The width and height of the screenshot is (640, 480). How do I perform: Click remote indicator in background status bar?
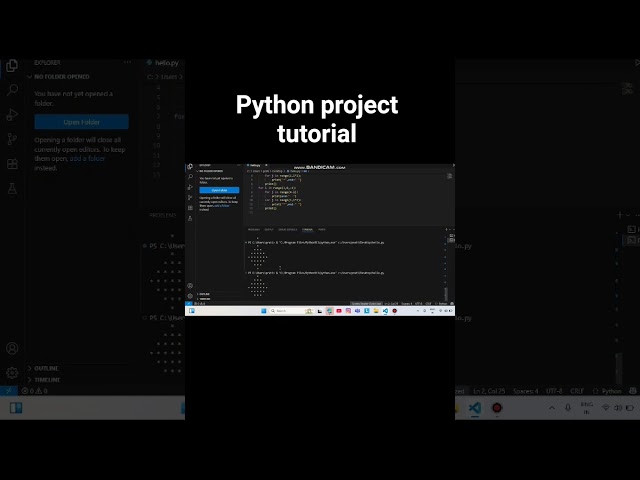pos(8,391)
